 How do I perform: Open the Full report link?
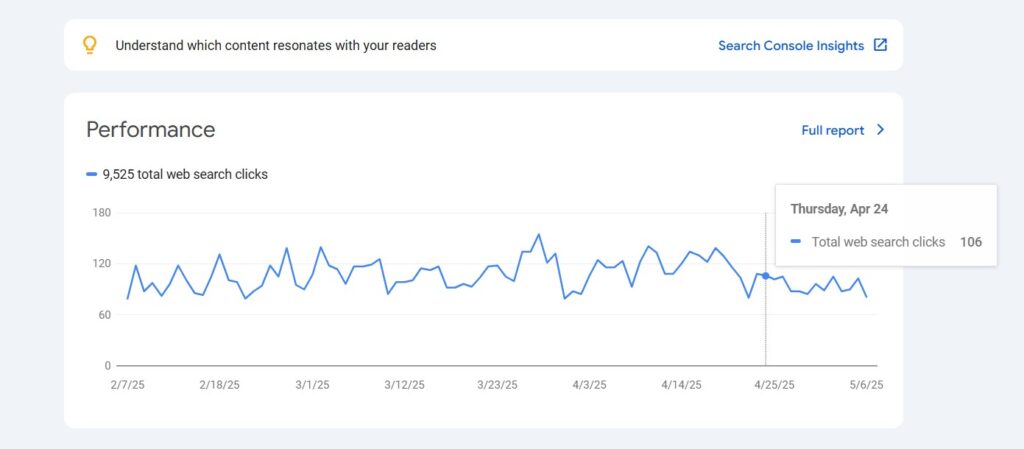[832, 130]
